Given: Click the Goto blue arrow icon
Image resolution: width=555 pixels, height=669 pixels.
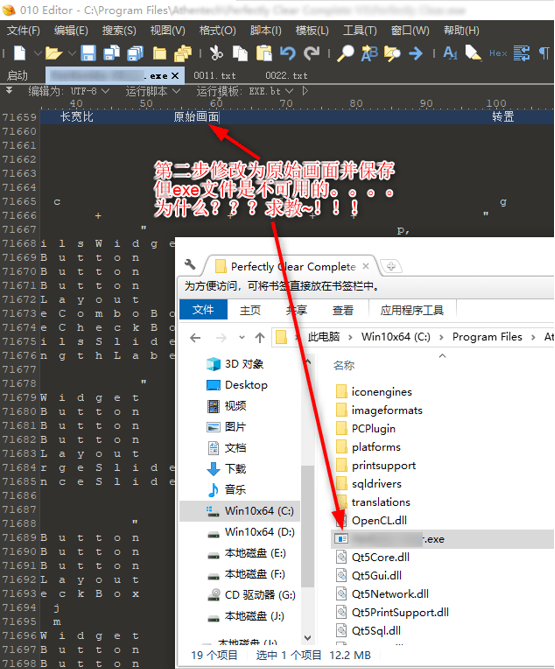Looking at the screenshot, I should tap(416, 53).
